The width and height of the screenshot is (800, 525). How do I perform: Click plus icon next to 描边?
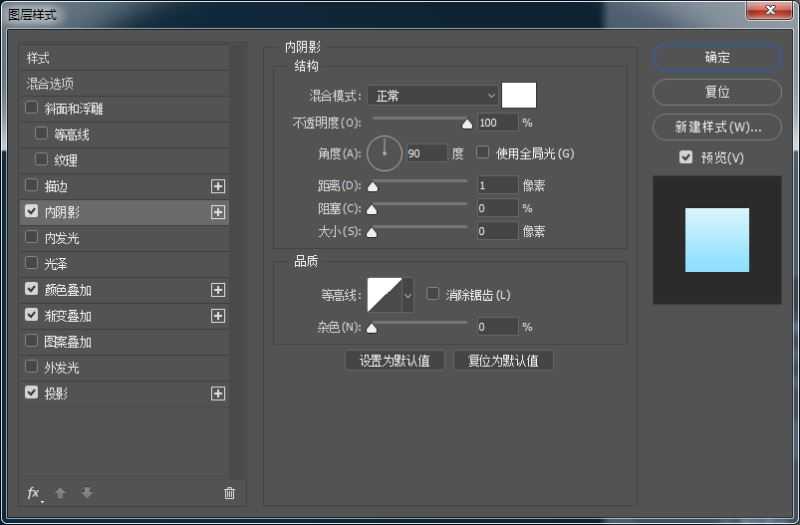coord(218,186)
